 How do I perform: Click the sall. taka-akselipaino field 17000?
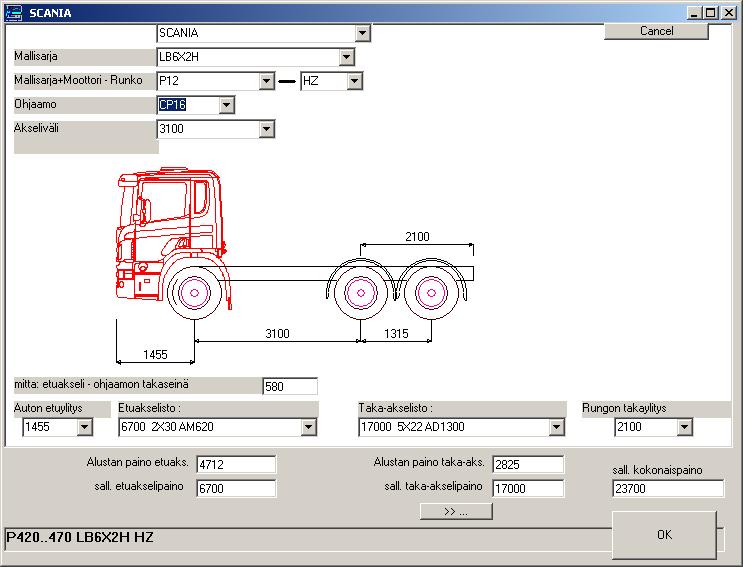(x=528, y=488)
